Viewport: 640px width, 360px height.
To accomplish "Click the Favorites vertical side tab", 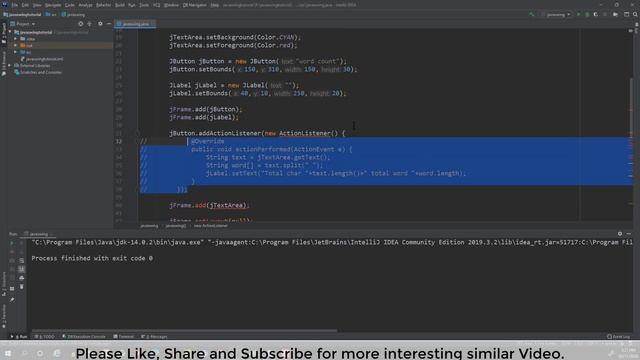I will click(x=4, y=316).
